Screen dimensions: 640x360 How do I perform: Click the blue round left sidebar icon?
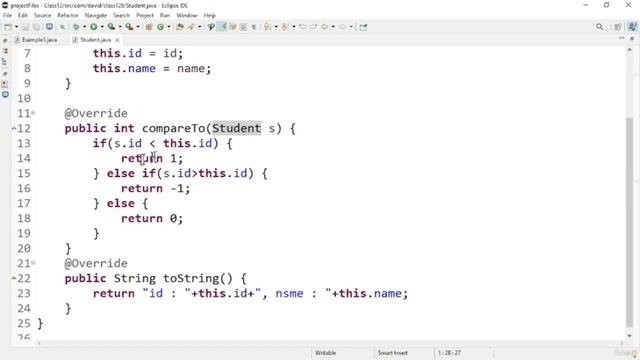click(5, 95)
